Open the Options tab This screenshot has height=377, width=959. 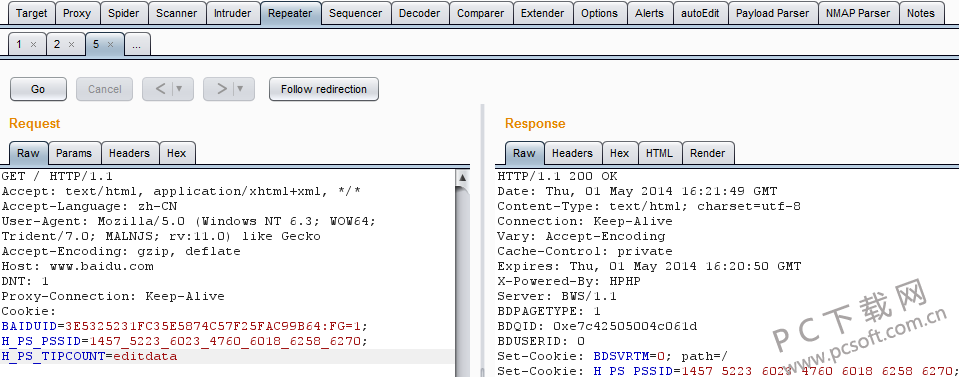point(599,13)
